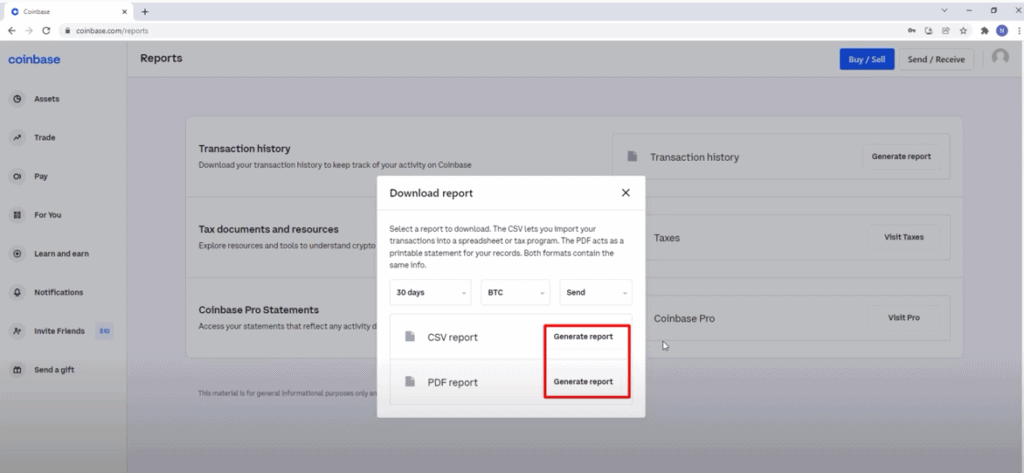Image resolution: width=1024 pixels, height=473 pixels.
Task: Click the user profile avatar
Action: 999,58
